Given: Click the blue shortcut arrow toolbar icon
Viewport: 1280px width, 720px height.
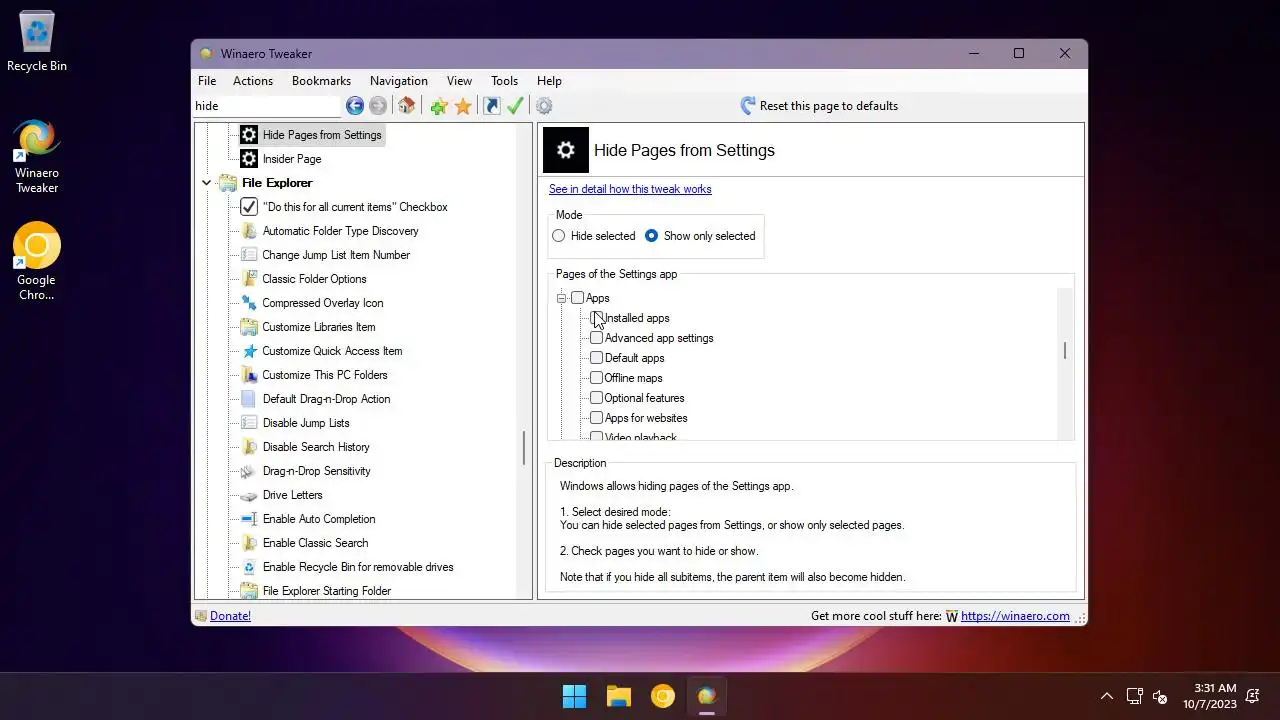Looking at the screenshot, I should [x=492, y=106].
